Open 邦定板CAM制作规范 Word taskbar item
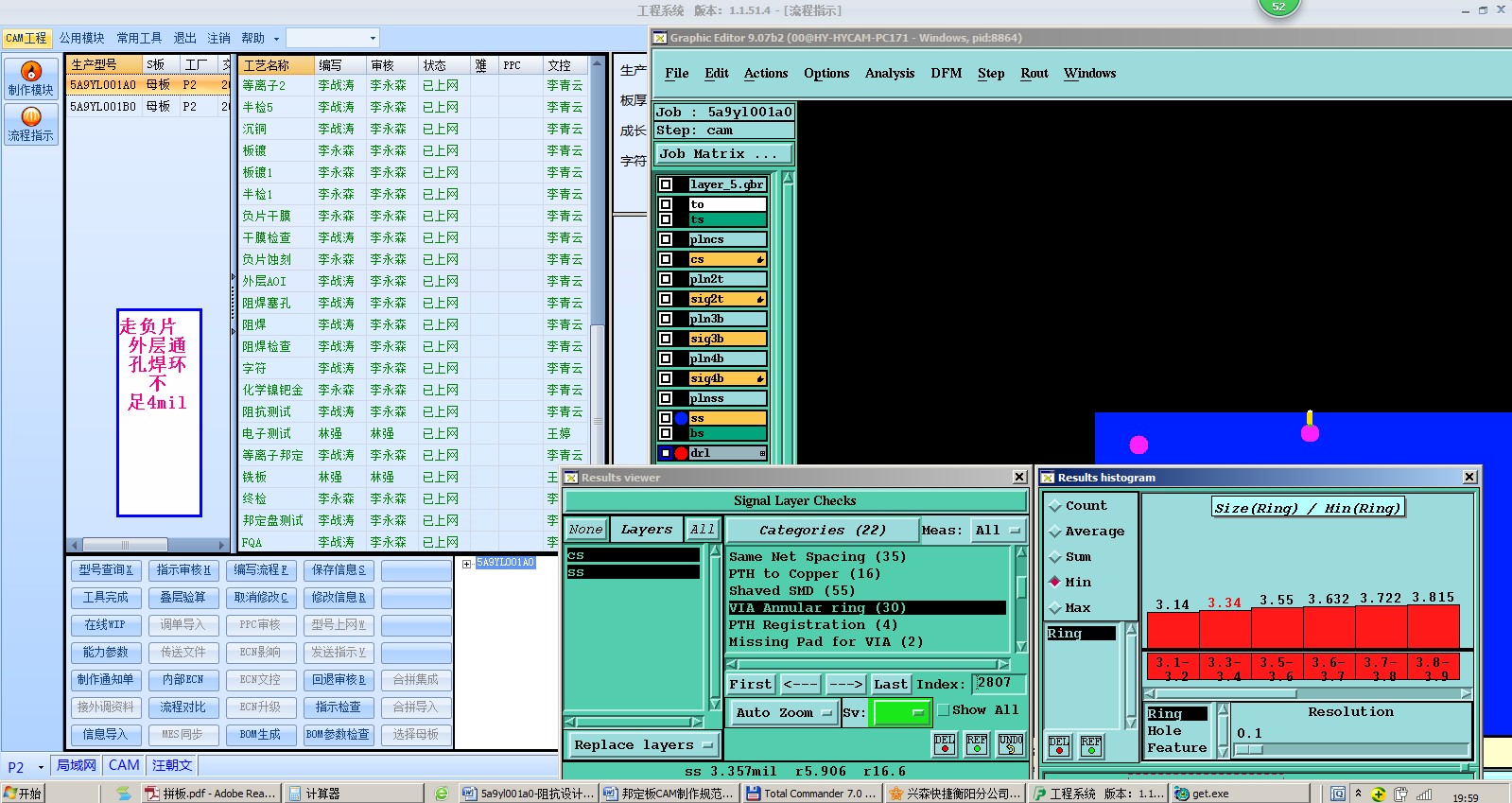Screen dimensions: 1512x803 (x=669, y=794)
